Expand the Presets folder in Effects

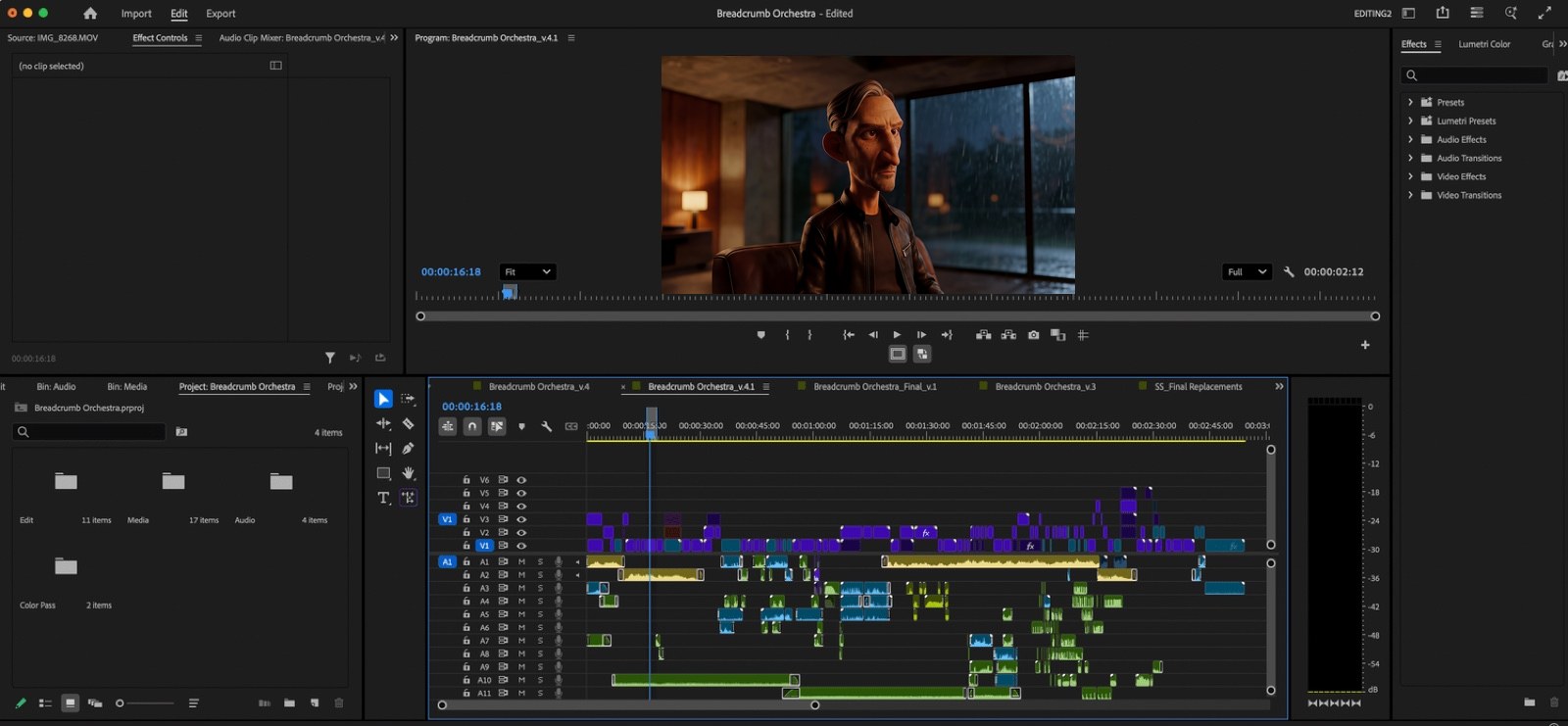1410,102
